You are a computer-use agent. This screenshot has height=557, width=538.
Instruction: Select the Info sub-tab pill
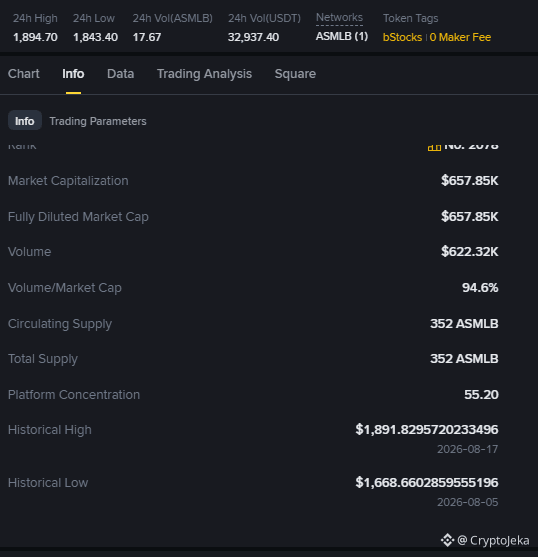pos(25,121)
